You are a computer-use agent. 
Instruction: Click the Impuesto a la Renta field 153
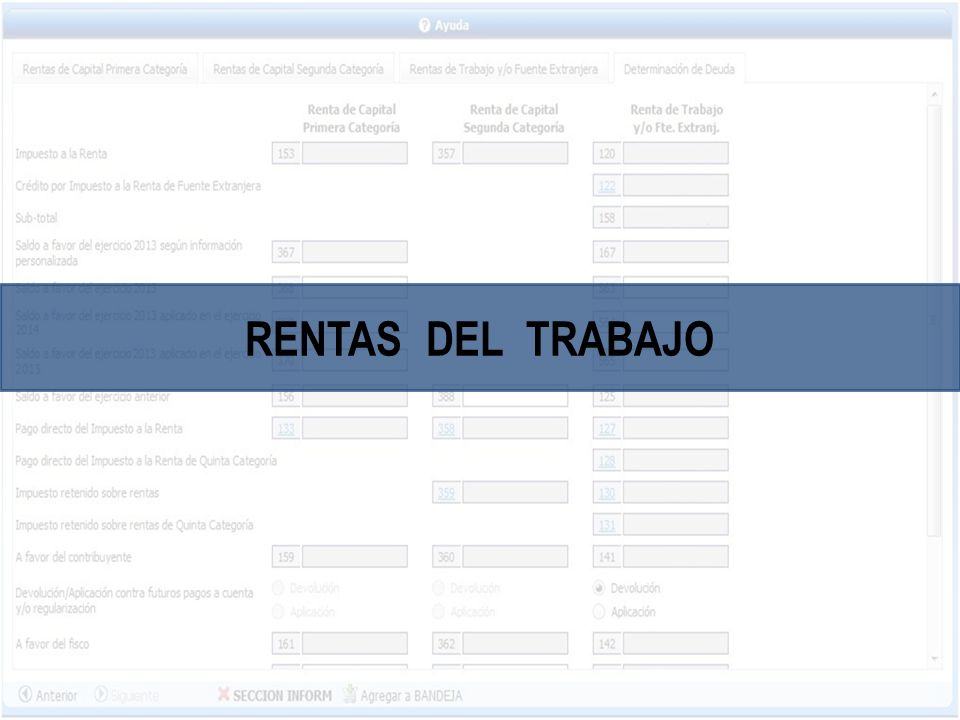pos(355,153)
